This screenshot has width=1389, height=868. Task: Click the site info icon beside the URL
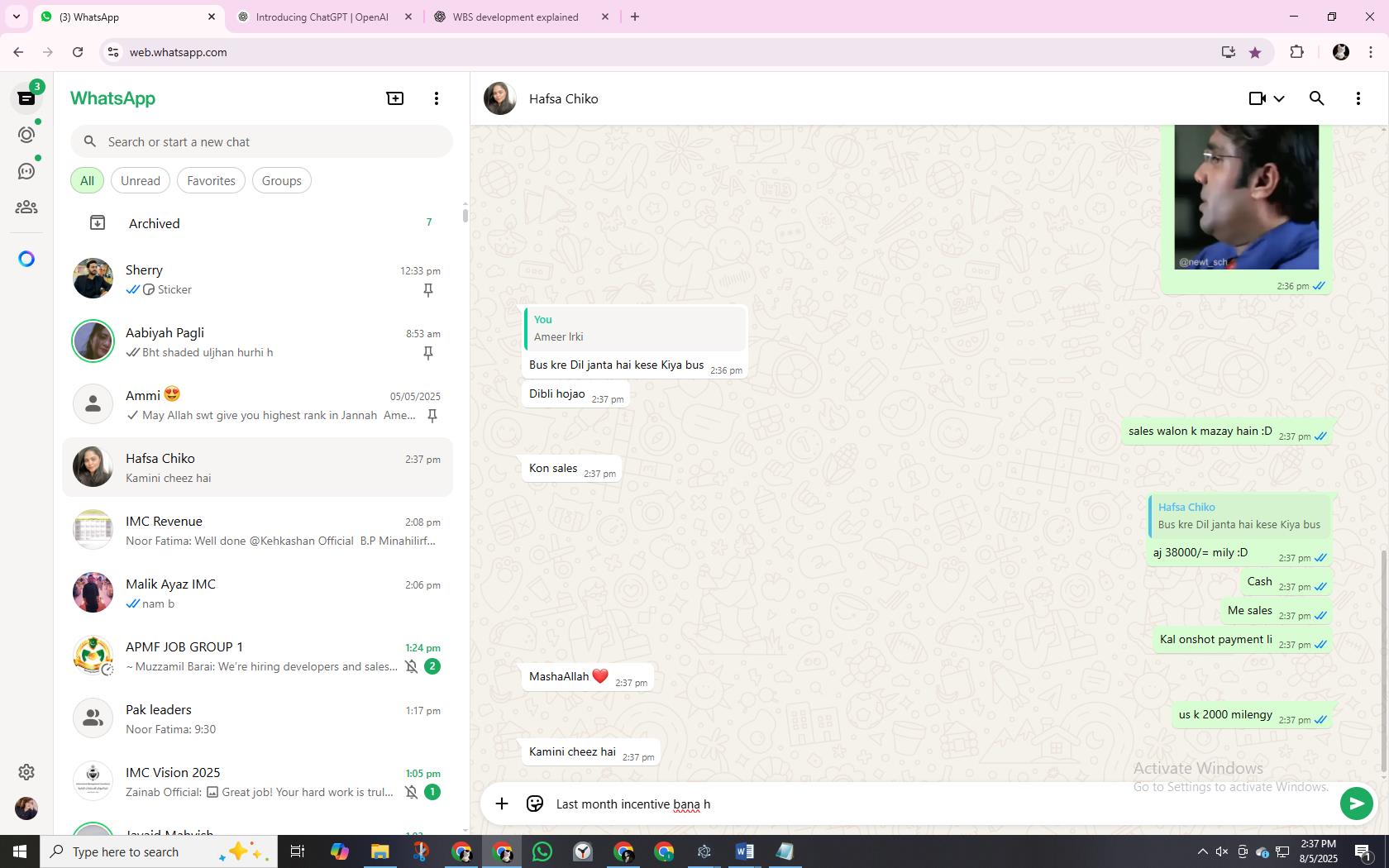pos(113,52)
